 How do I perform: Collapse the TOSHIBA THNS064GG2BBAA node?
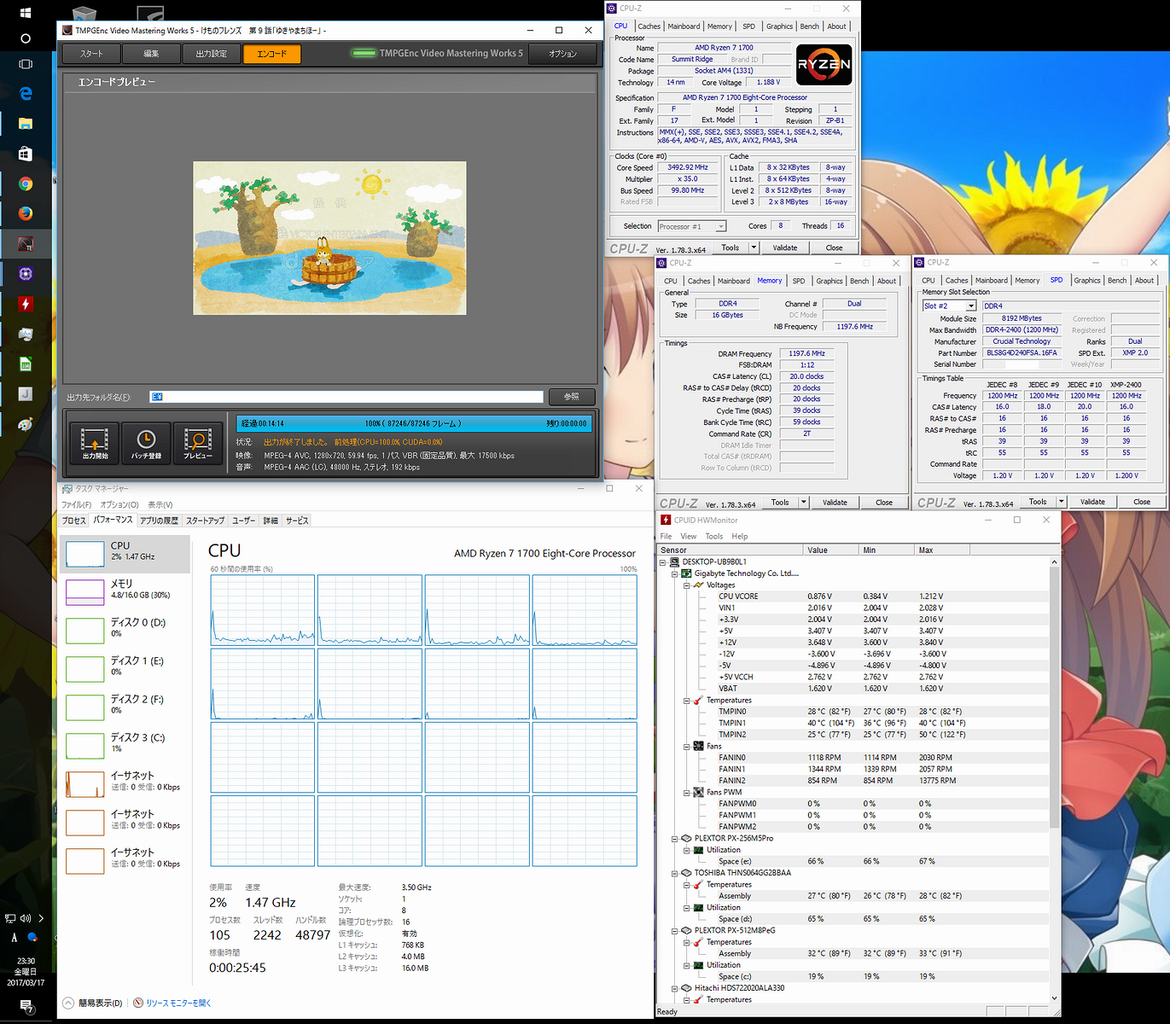tap(675, 872)
